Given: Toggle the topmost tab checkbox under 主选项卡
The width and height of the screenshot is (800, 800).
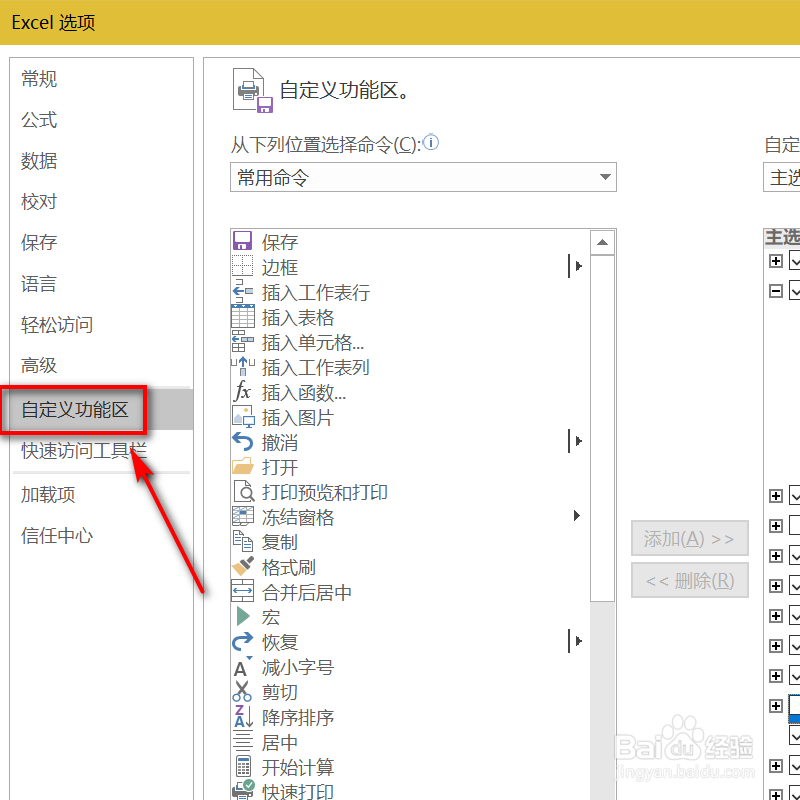Looking at the screenshot, I should 795,261.
